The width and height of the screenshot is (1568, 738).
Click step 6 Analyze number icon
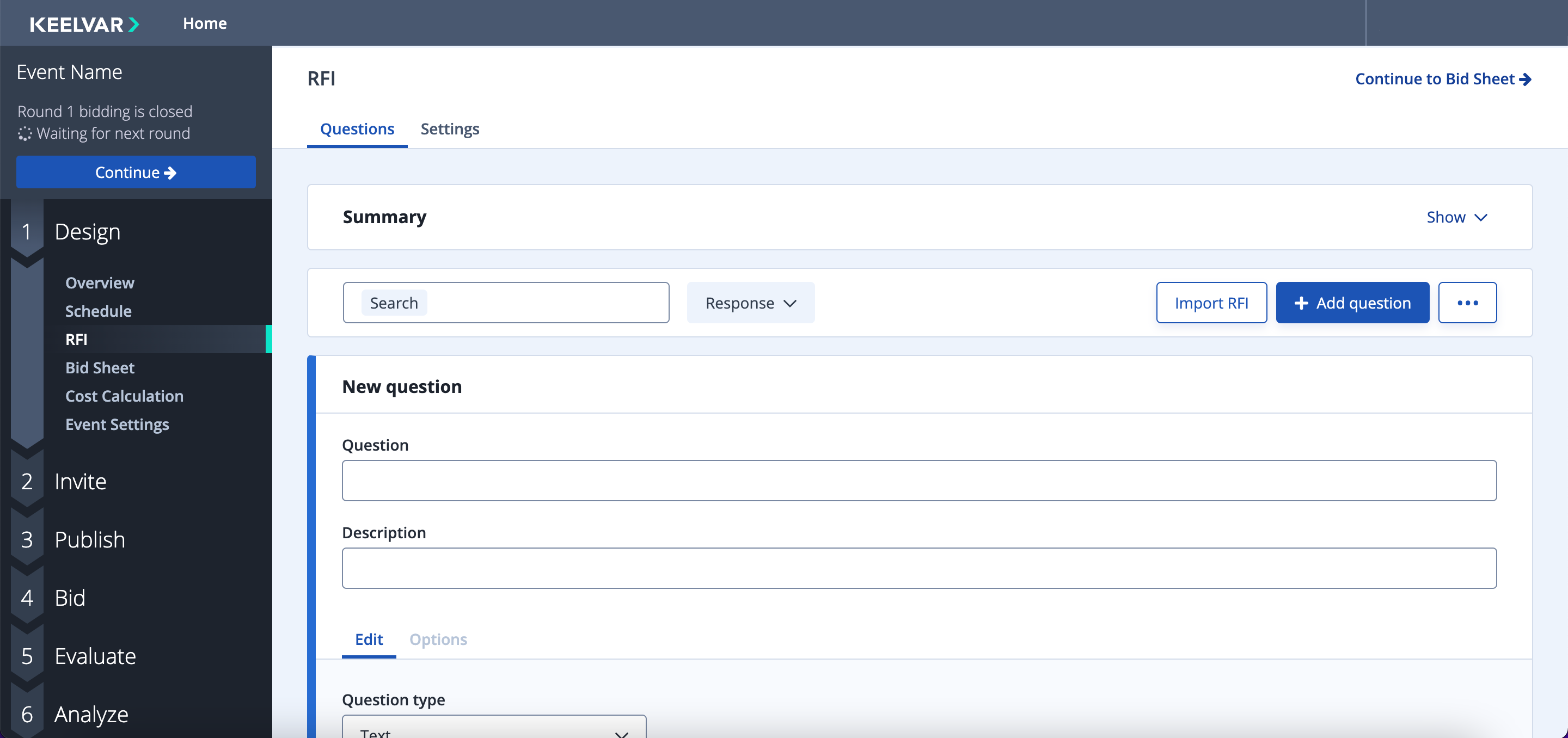(27, 714)
